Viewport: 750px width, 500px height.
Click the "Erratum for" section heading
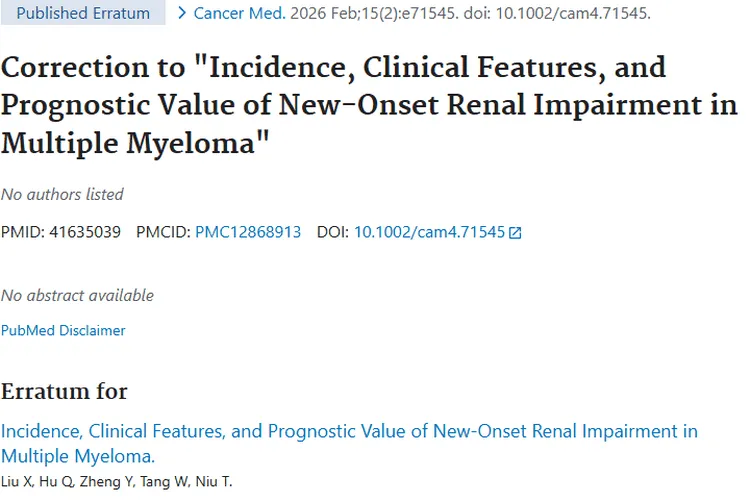click(x=64, y=391)
